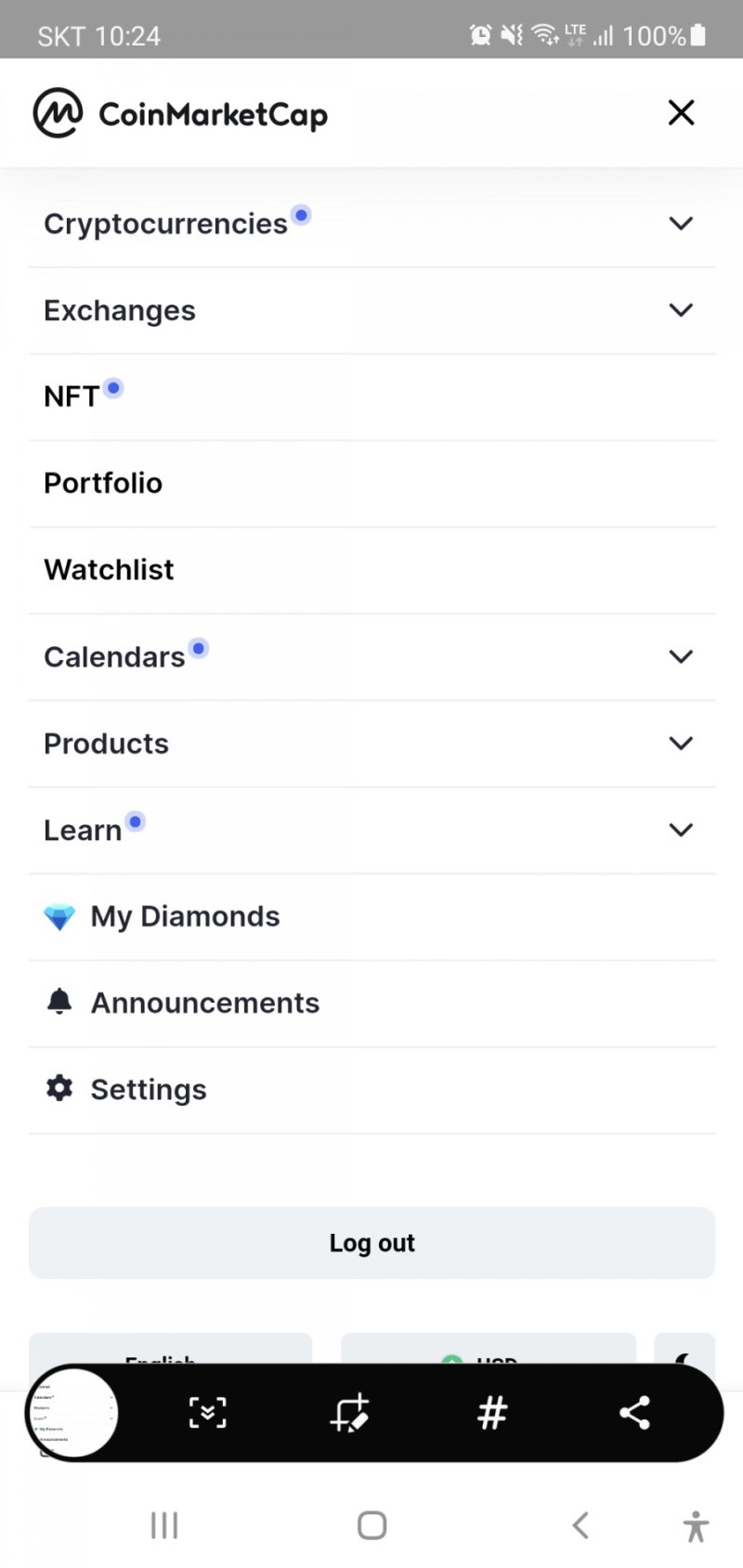Image resolution: width=743 pixels, height=1568 pixels.
Task: Expand the Products submenu chevron
Action: click(681, 744)
